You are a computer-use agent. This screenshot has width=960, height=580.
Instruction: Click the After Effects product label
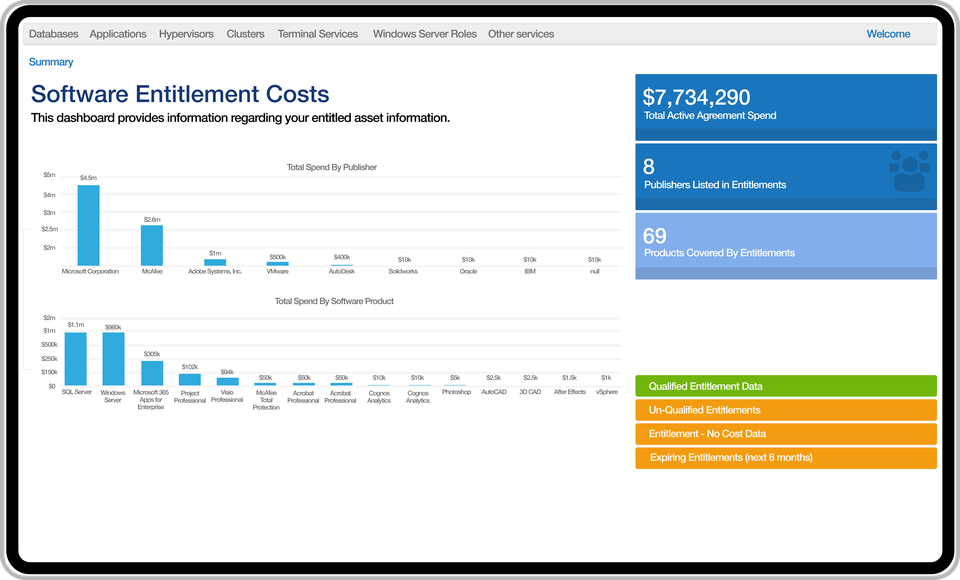pos(570,392)
